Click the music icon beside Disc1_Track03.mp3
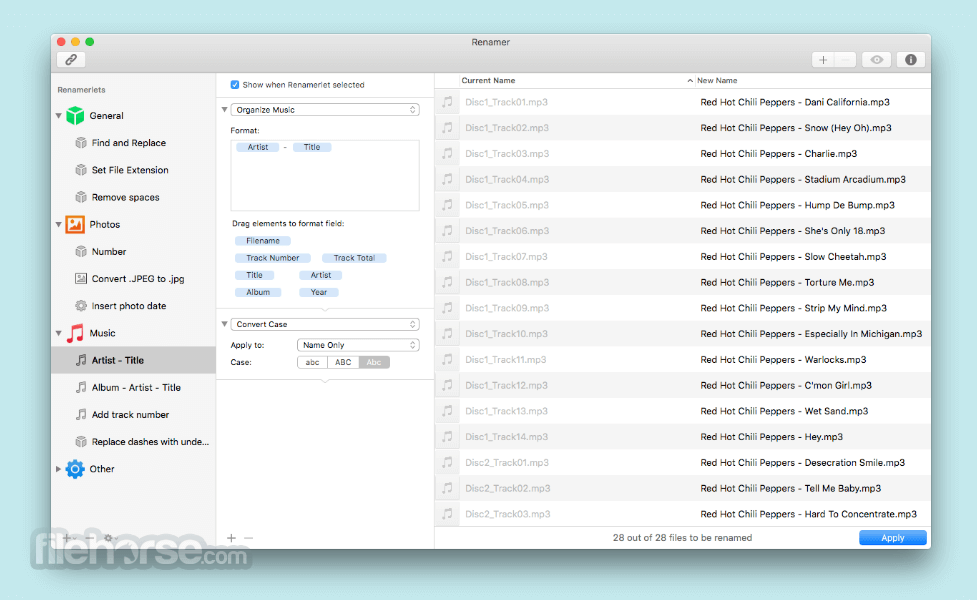 447,153
